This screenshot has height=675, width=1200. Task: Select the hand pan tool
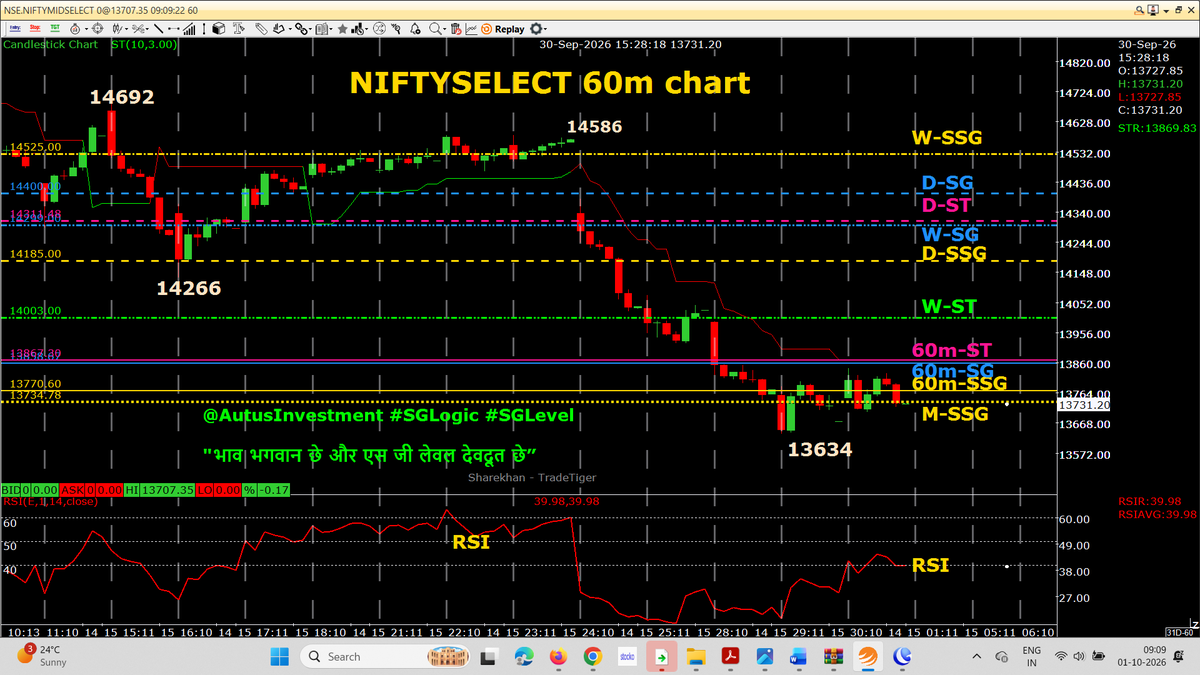click(x=279, y=29)
